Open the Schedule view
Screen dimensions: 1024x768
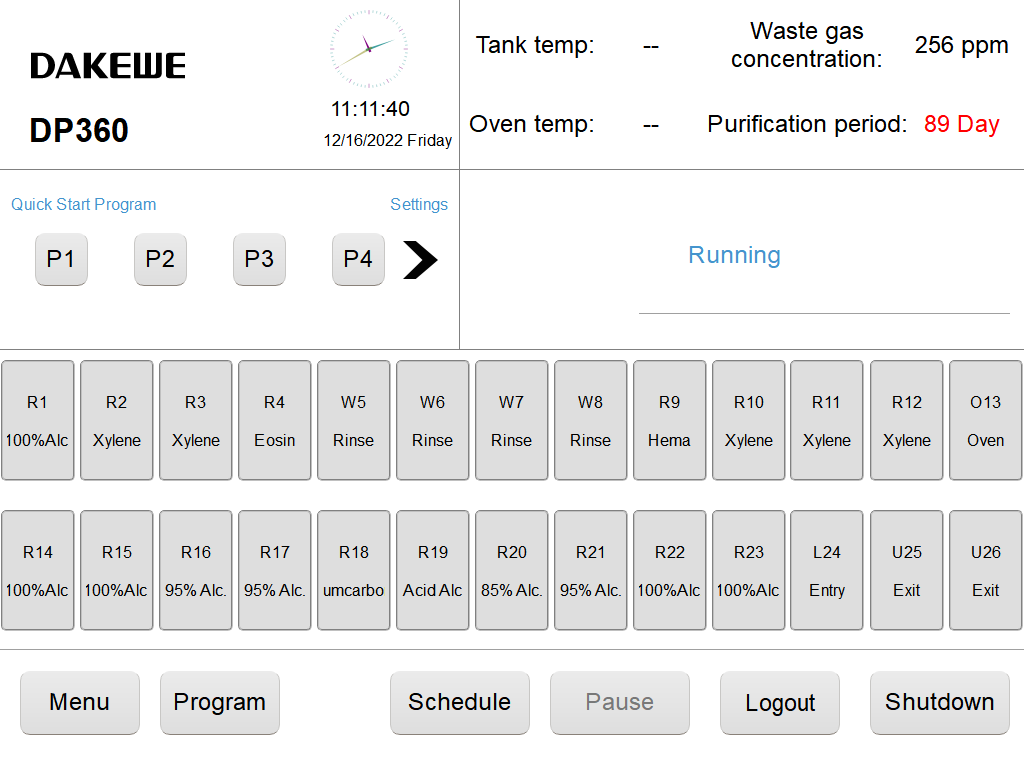(x=459, y=702)
